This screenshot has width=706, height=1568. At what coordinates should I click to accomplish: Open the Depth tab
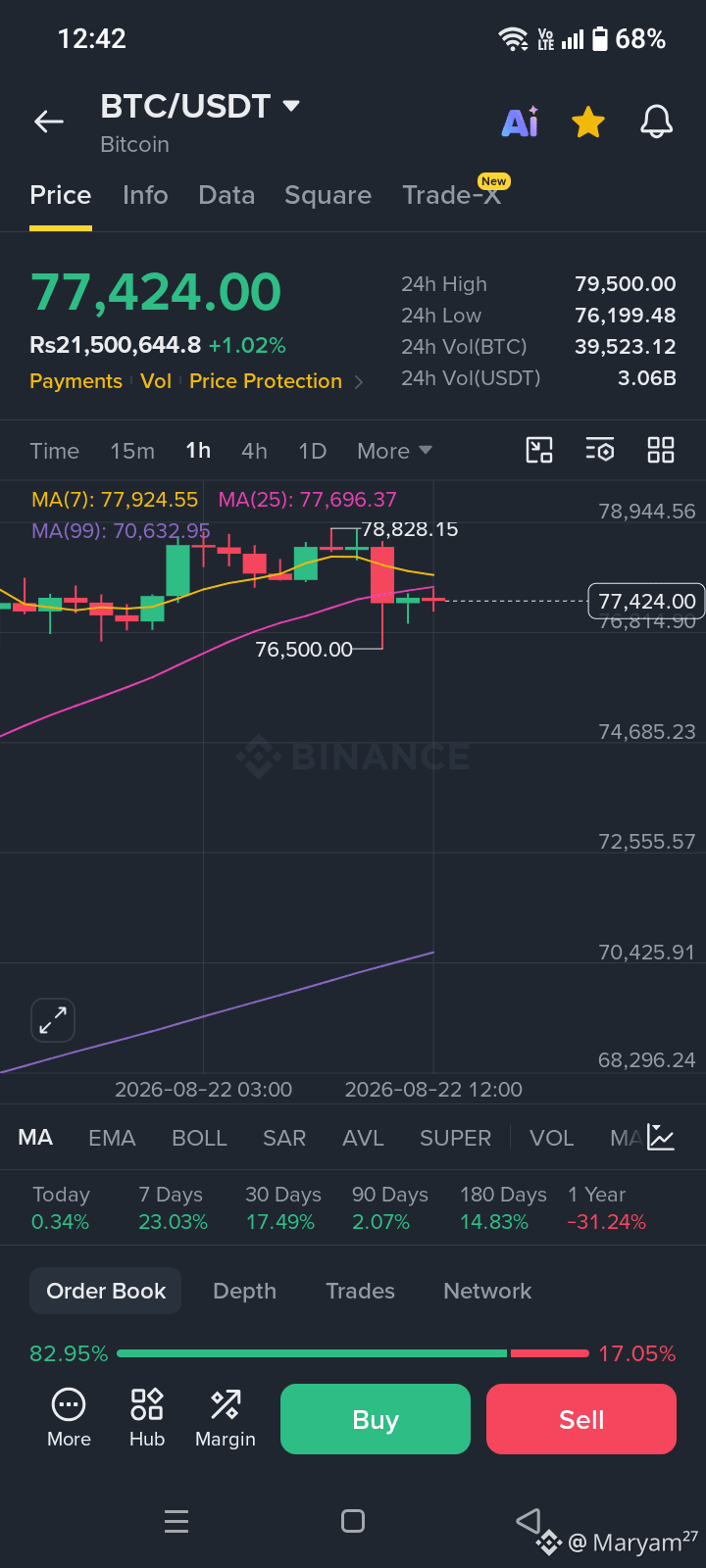point(245,1292)
